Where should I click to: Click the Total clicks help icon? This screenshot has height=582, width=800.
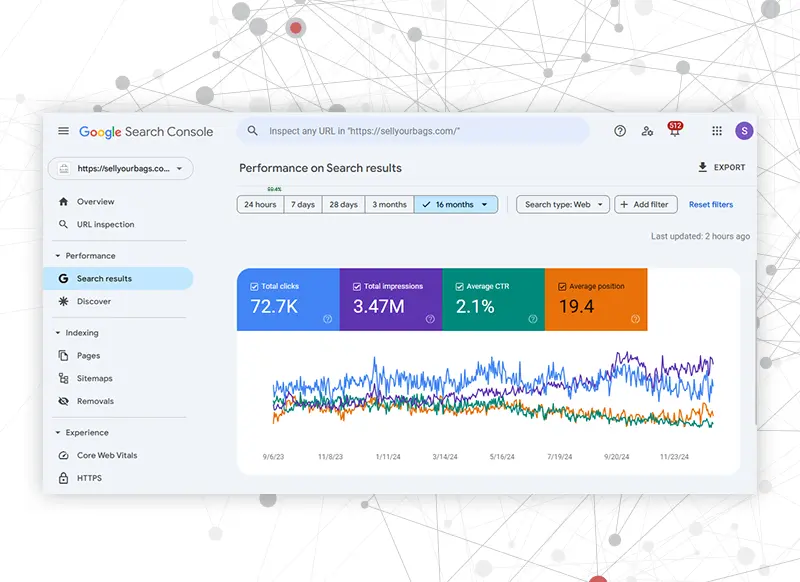coord(327,319)
